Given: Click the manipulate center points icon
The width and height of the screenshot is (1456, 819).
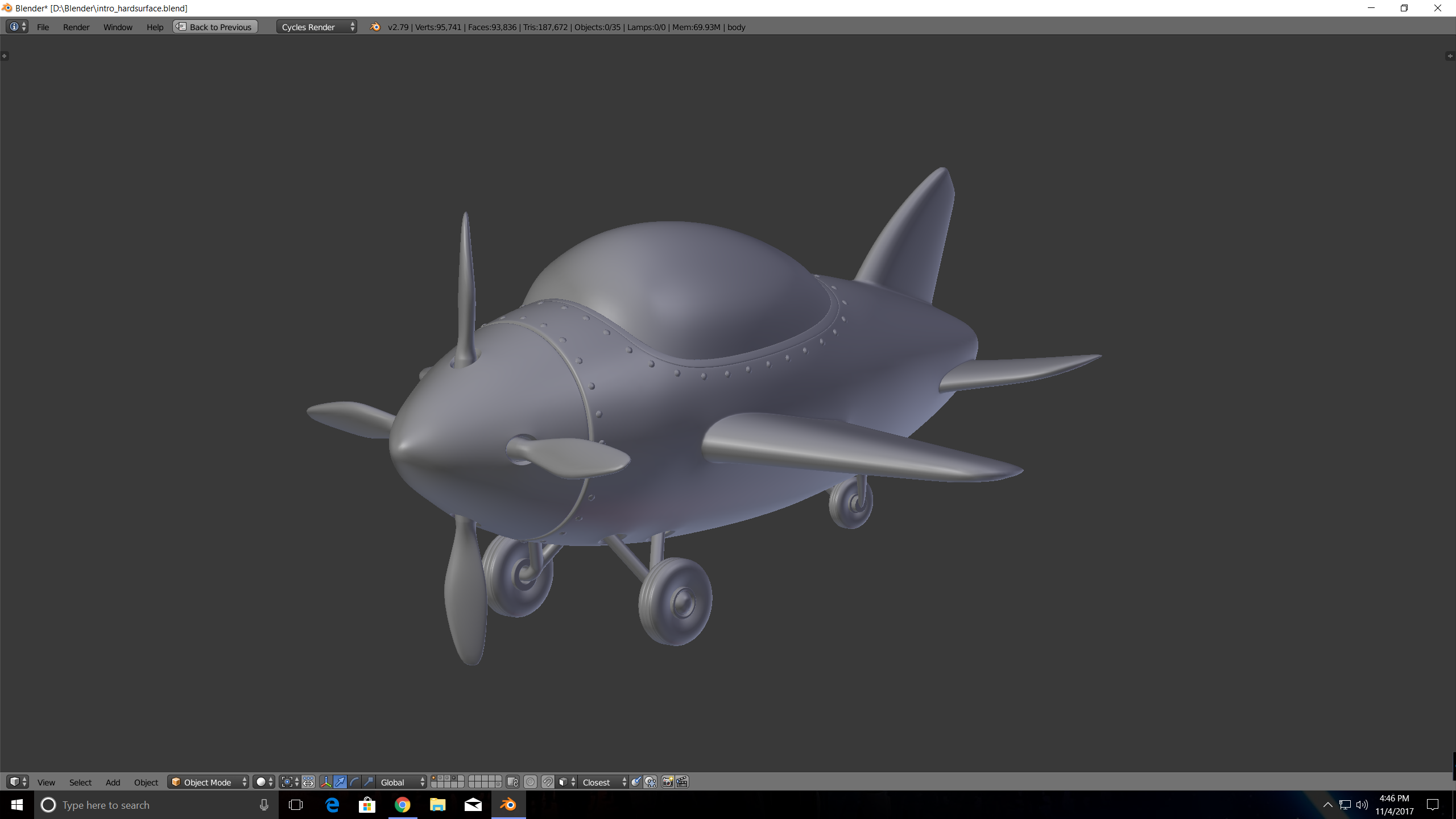Looking at the screenshot, I should (308, 782).
